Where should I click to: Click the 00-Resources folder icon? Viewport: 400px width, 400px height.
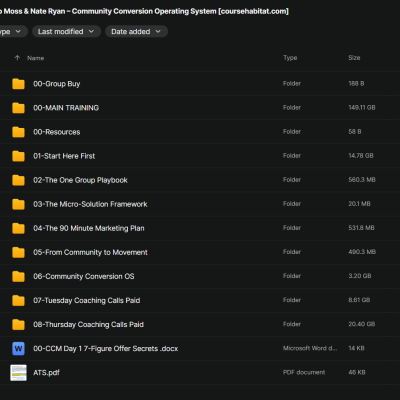coord(18,132)
